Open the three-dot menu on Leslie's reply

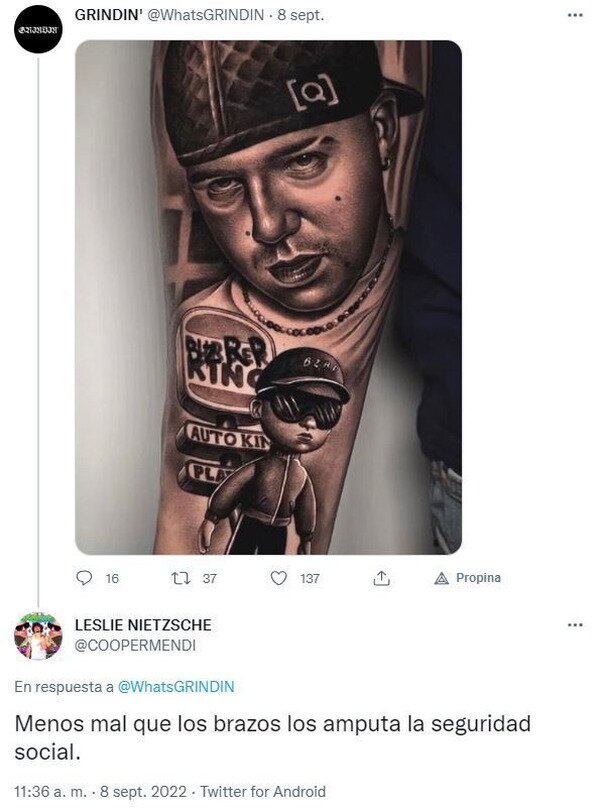(x=574, y=625)
